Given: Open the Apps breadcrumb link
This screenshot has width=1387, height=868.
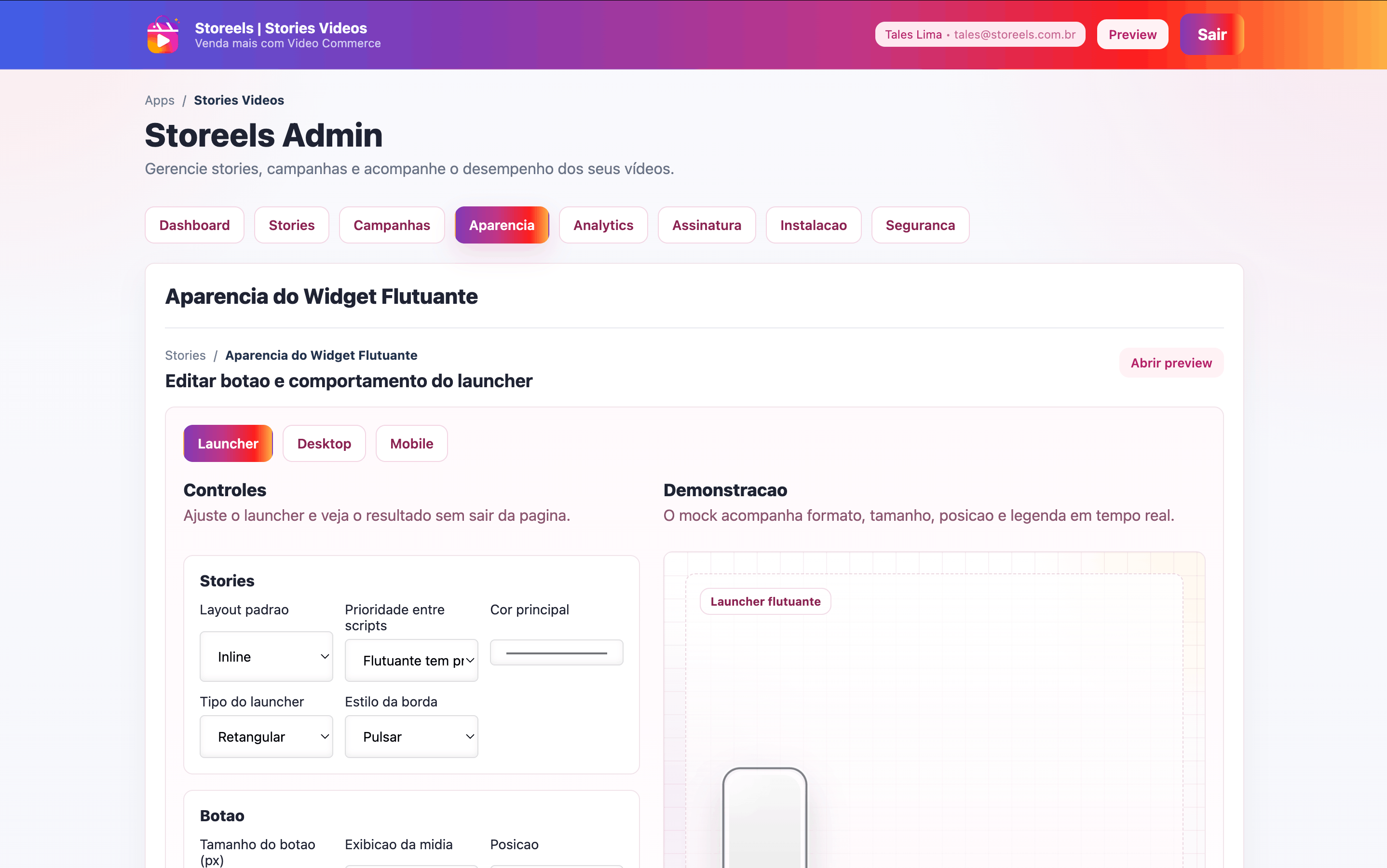Looking at the screenshot, I should (x=159, y=100).
